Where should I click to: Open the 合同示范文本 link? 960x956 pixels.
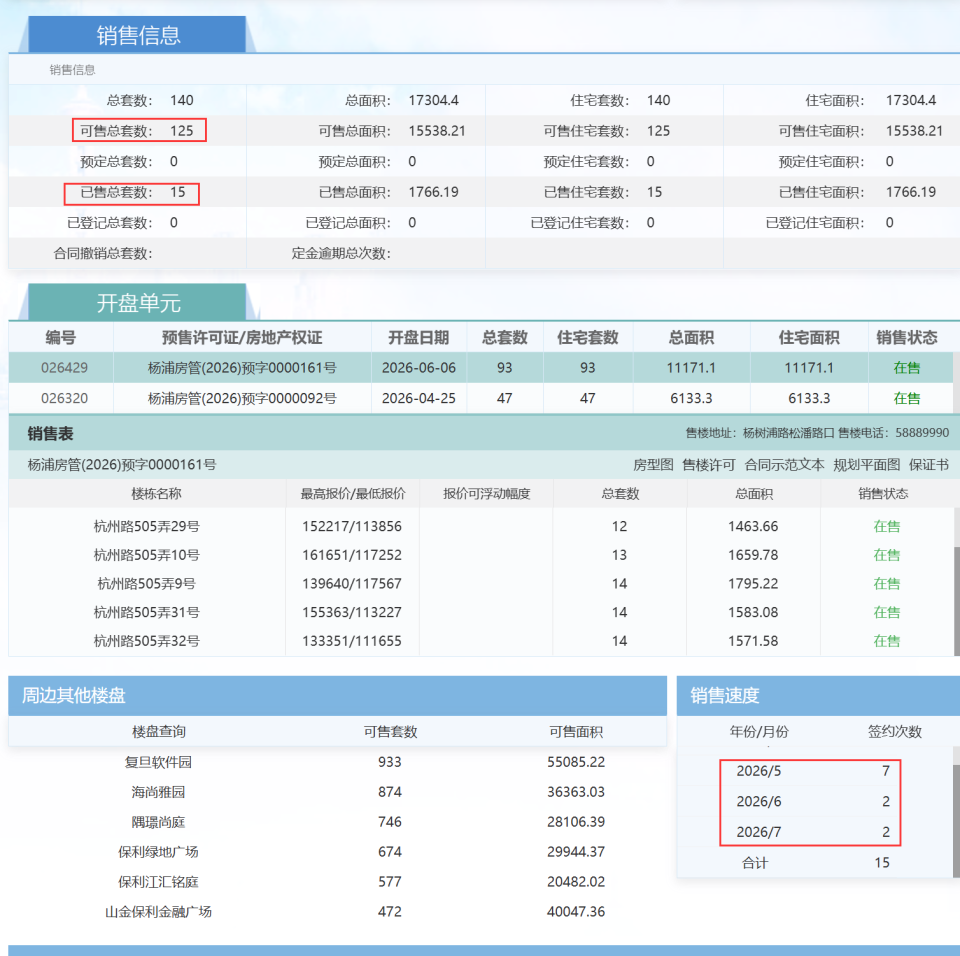(x=784, y=465)
